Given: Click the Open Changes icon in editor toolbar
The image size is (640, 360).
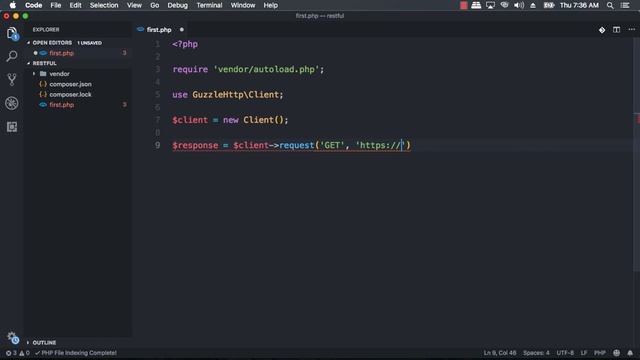Looking at the screenshot, I should pos(602,30).
